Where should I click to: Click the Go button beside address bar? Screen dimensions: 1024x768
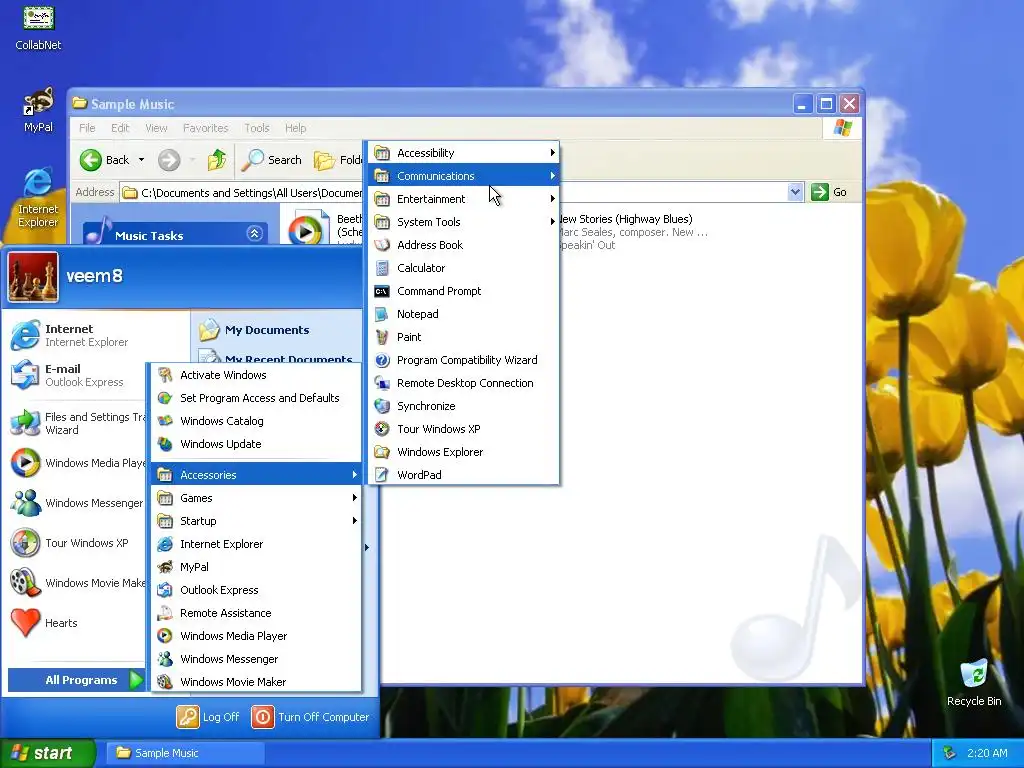point(829,192)
